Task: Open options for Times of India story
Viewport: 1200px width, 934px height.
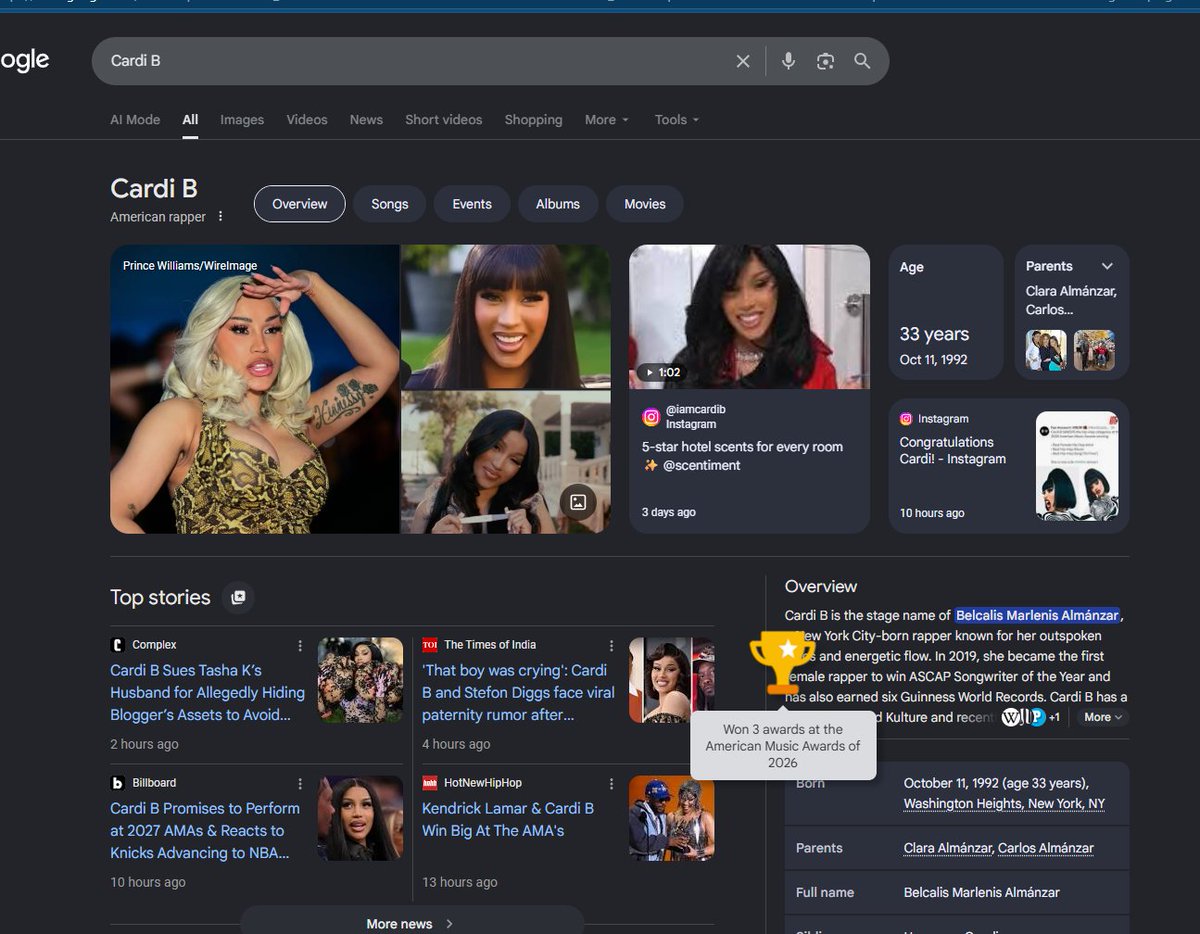Action: 611,646
